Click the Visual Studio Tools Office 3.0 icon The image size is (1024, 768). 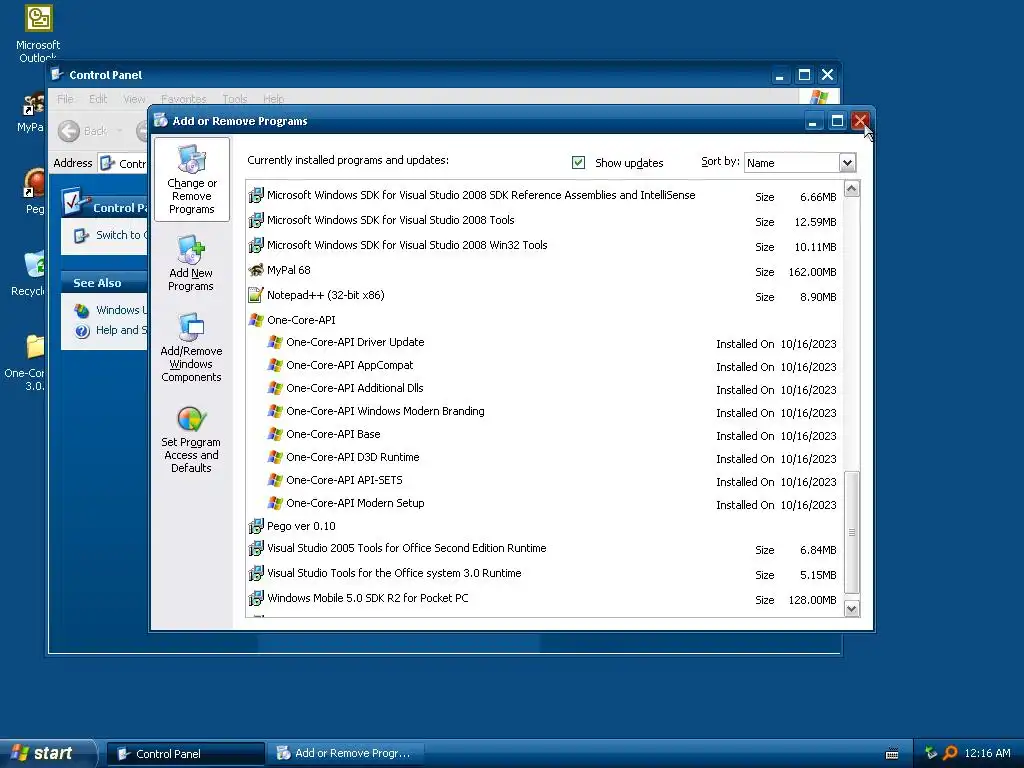pos(256,573)
